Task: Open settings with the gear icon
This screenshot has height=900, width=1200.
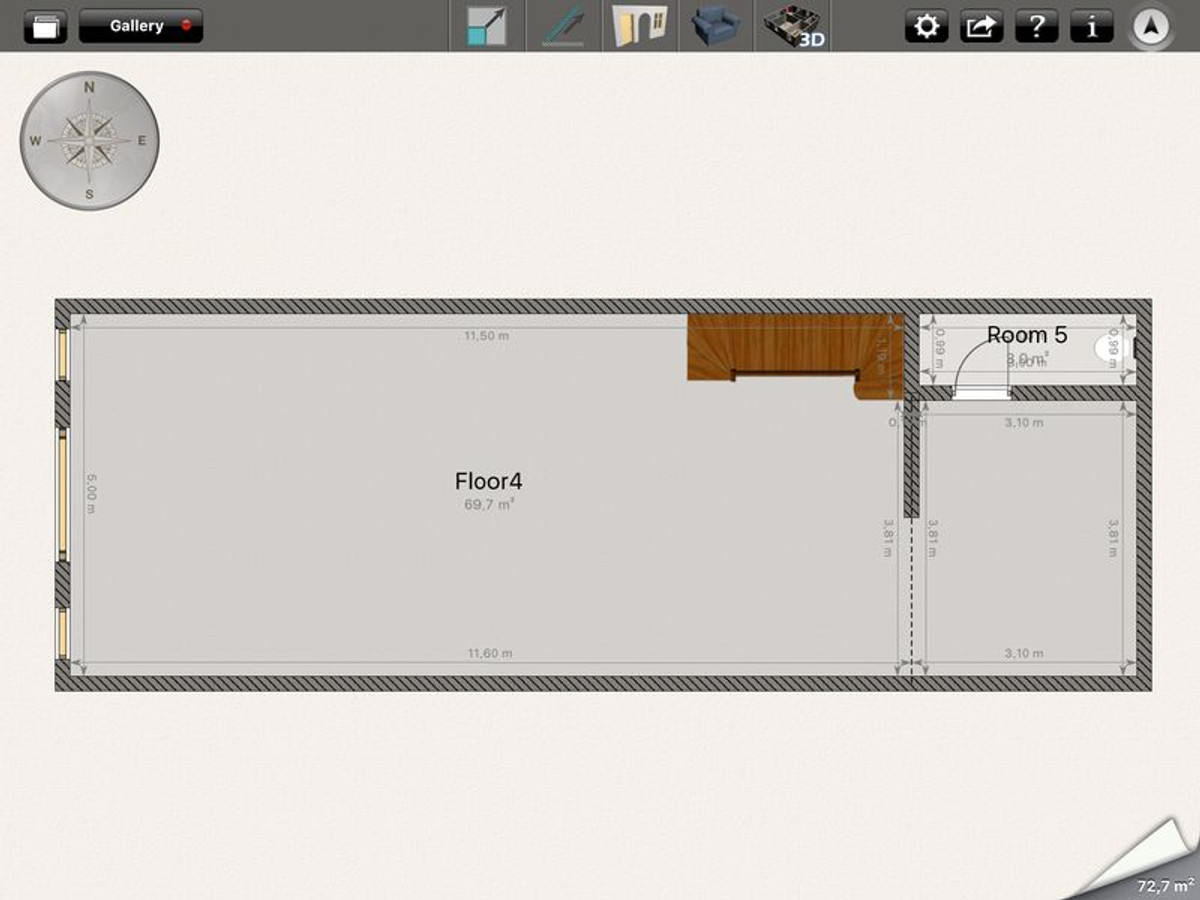Action: [x=927, y=27]
